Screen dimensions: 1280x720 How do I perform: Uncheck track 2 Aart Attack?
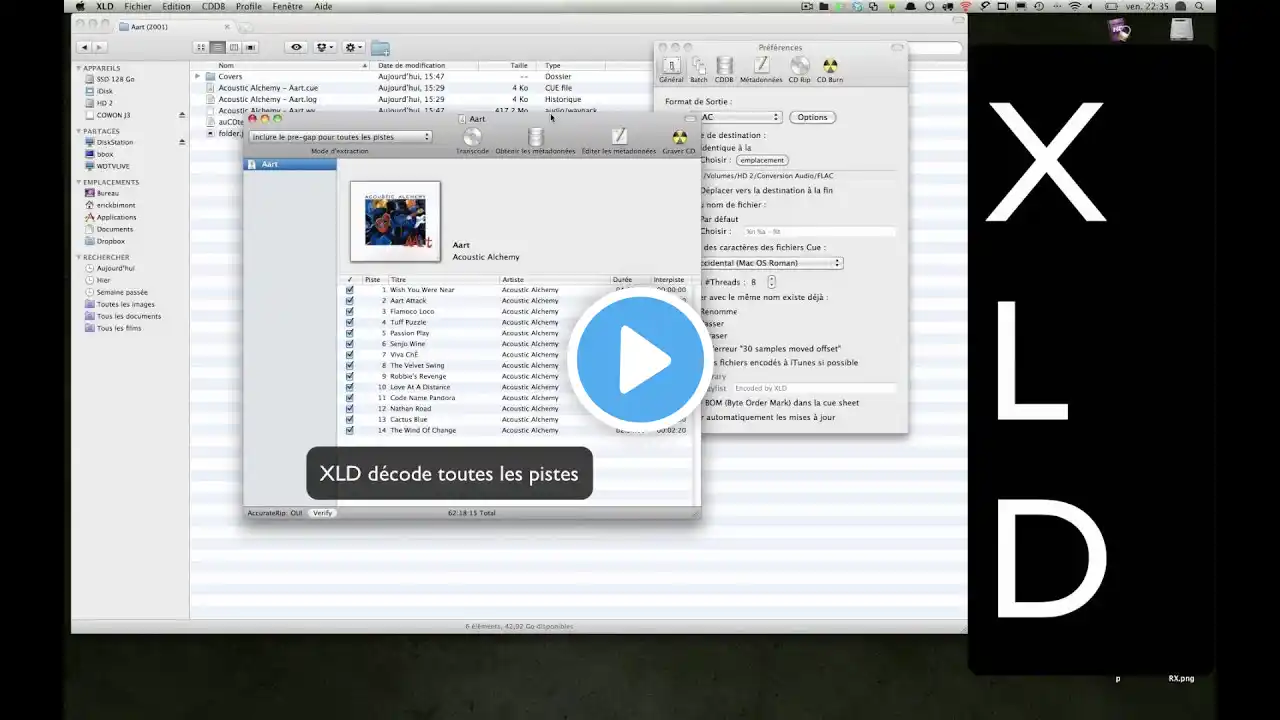tap(350, 301)
